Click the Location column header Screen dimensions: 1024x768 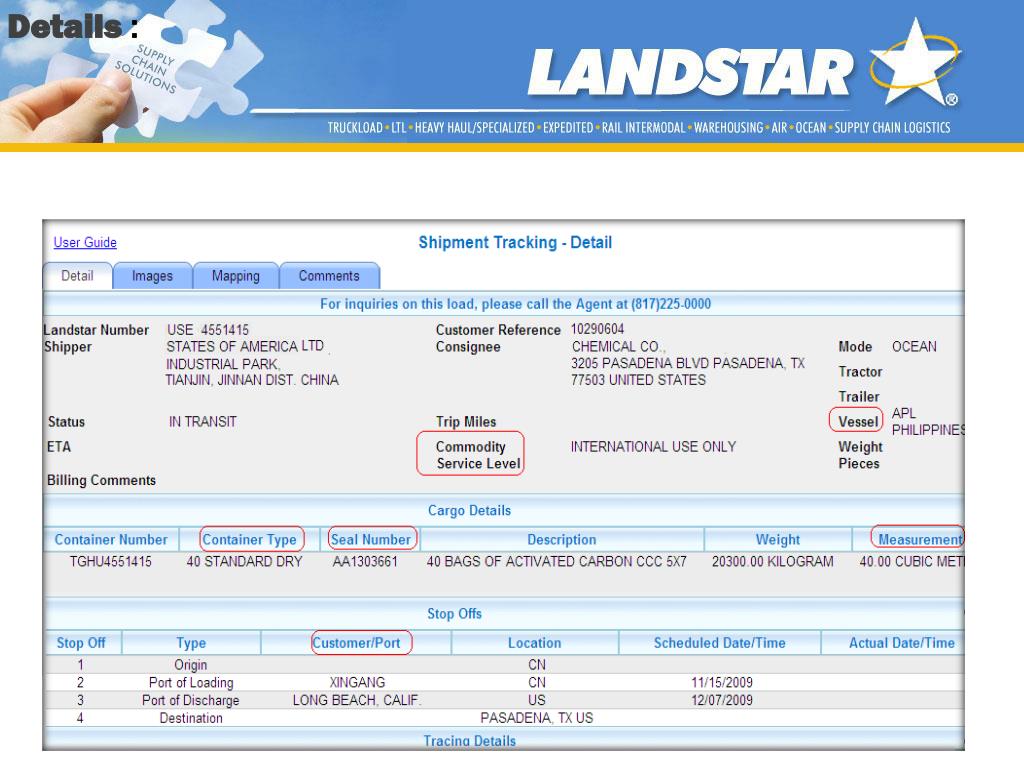point(534,643)
